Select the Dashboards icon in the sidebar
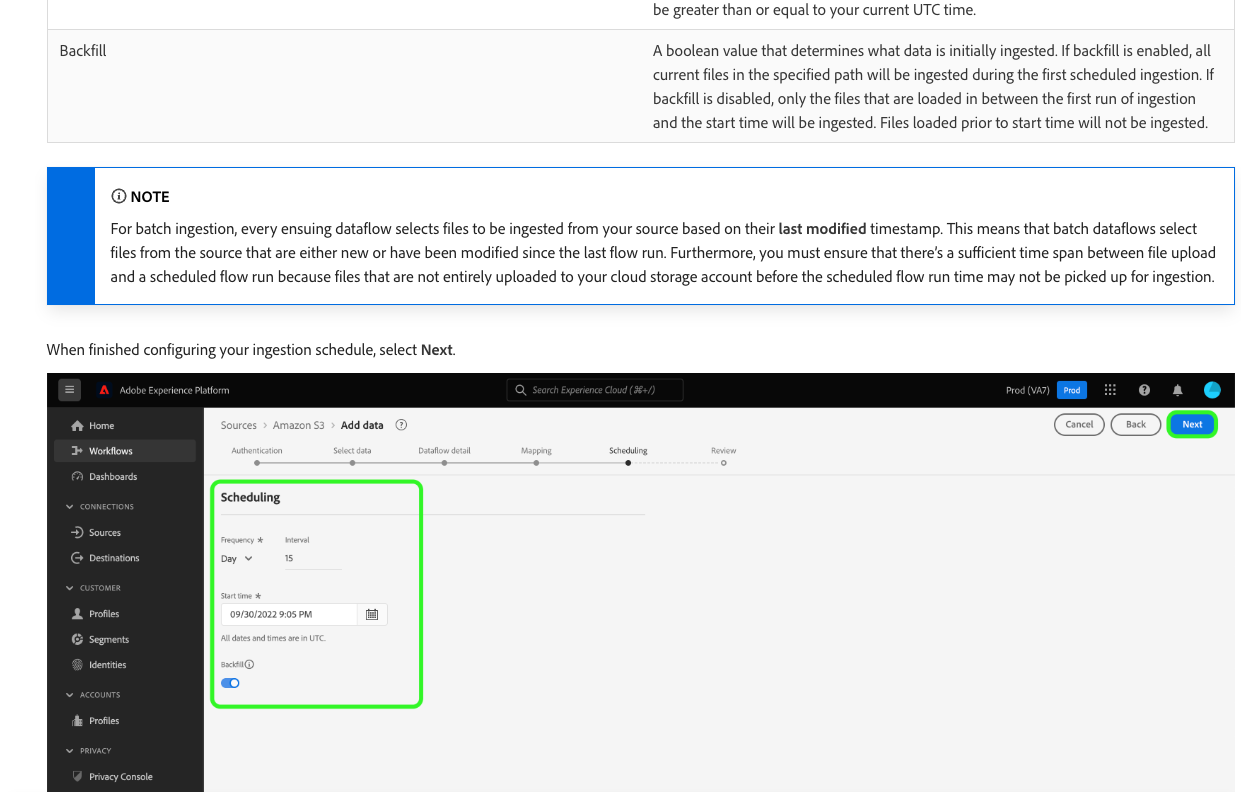1241x792 pixels. click(x=78, y=476)
